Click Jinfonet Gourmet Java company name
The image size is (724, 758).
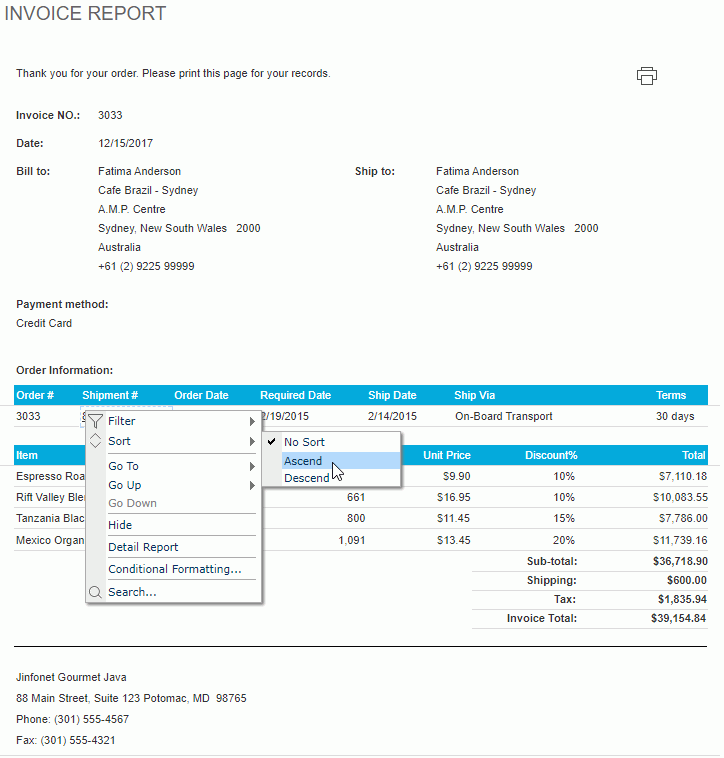[x=71, y=677]
